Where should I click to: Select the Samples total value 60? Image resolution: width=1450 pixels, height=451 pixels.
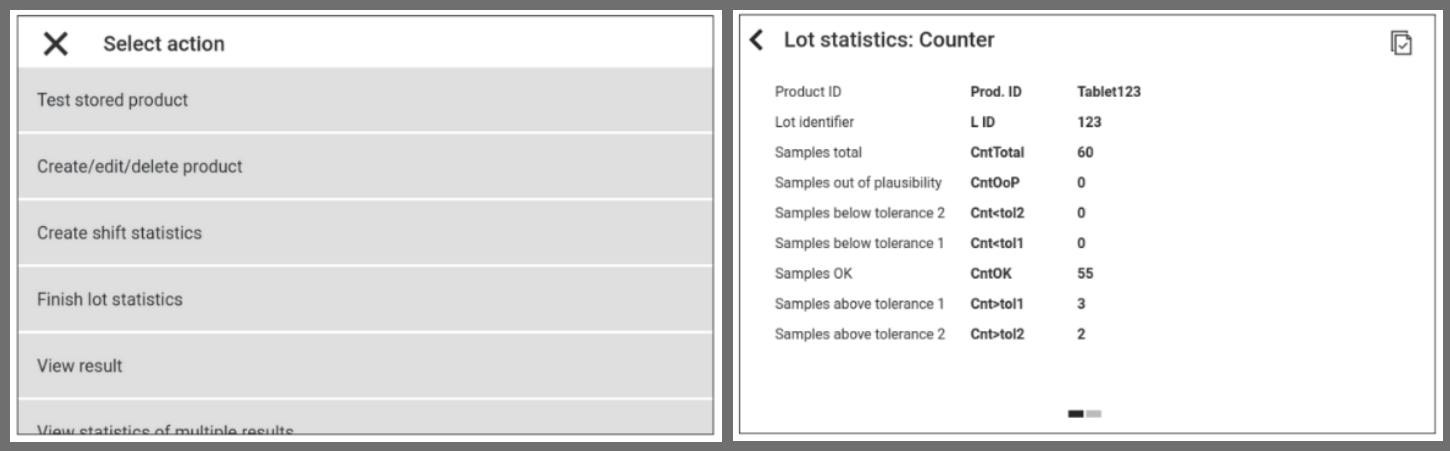click(1085, 153)
